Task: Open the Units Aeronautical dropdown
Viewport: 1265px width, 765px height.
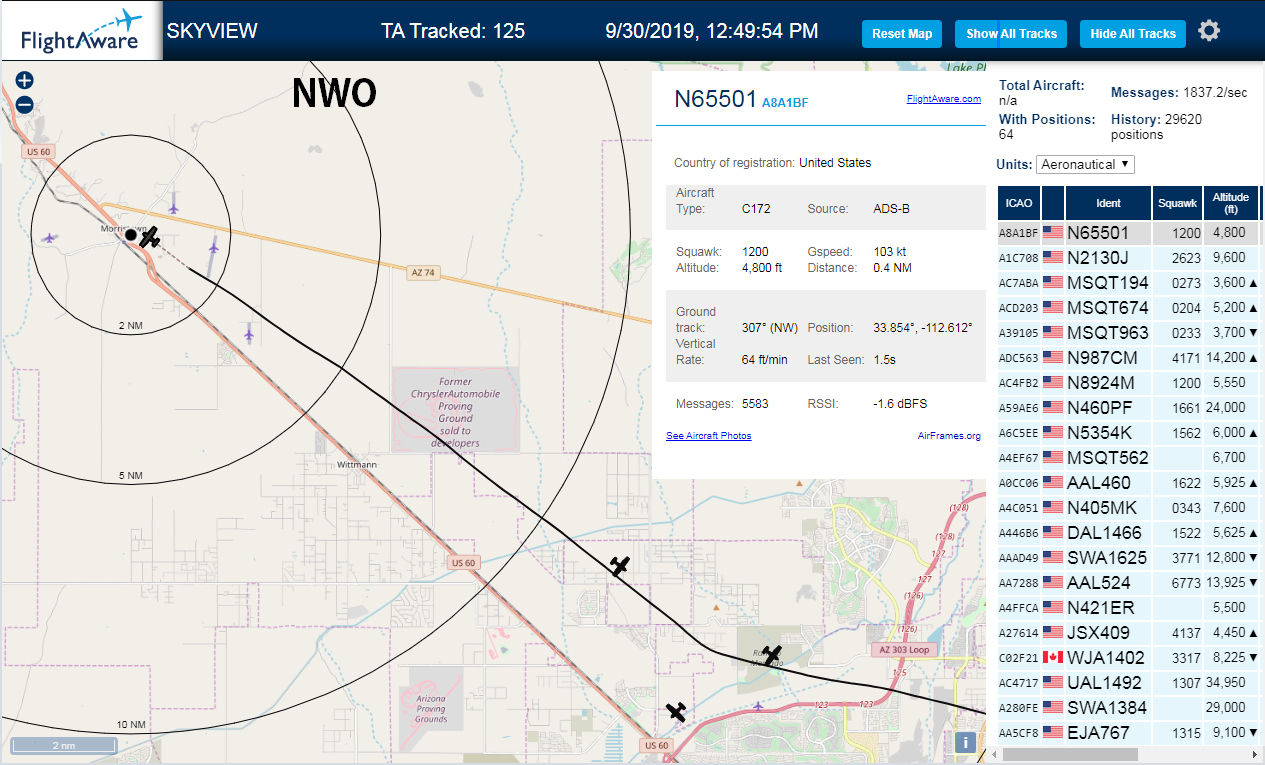Action: [1085, 164]
